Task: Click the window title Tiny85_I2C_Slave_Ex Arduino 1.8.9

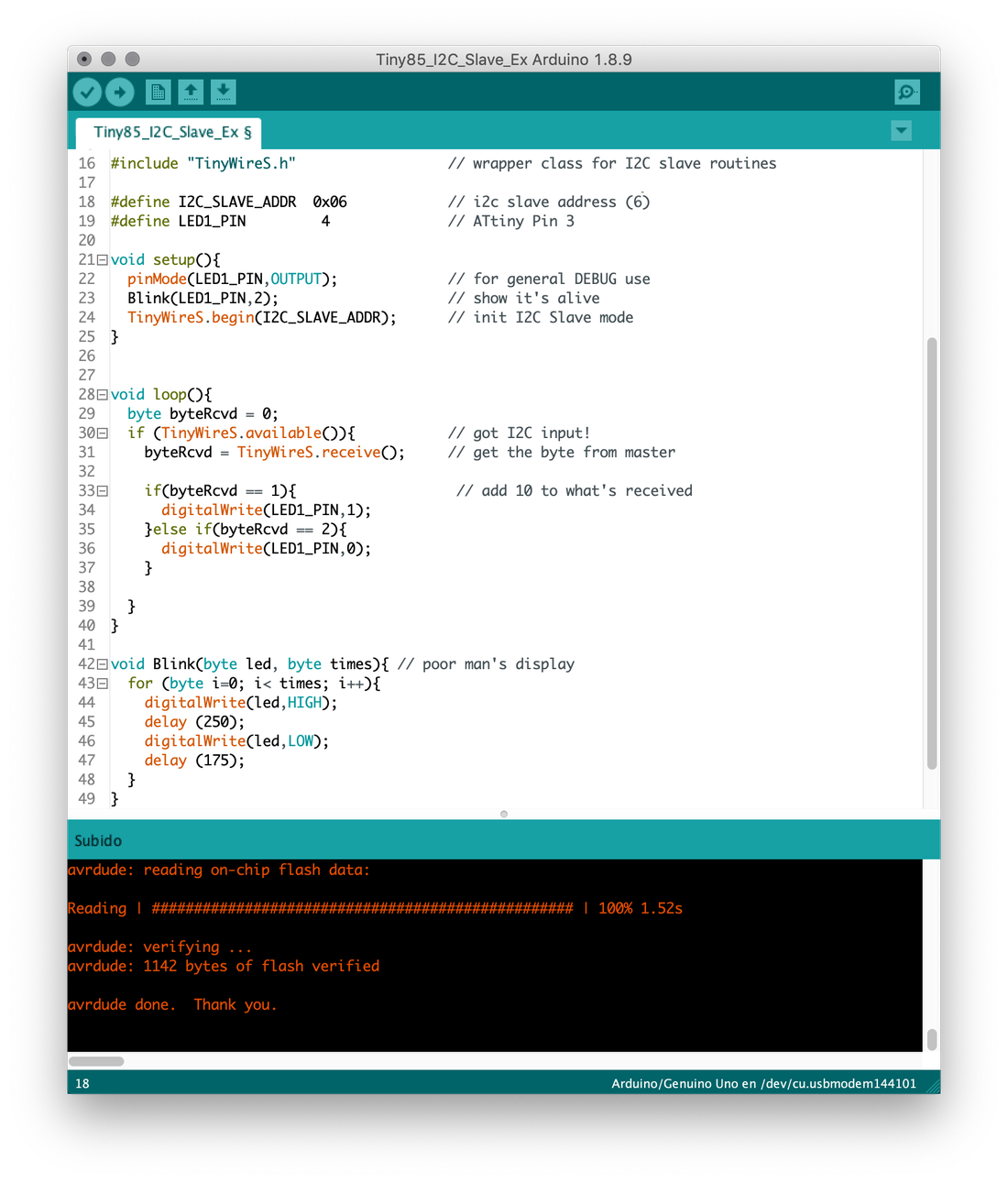Action: tap(504, 60)
